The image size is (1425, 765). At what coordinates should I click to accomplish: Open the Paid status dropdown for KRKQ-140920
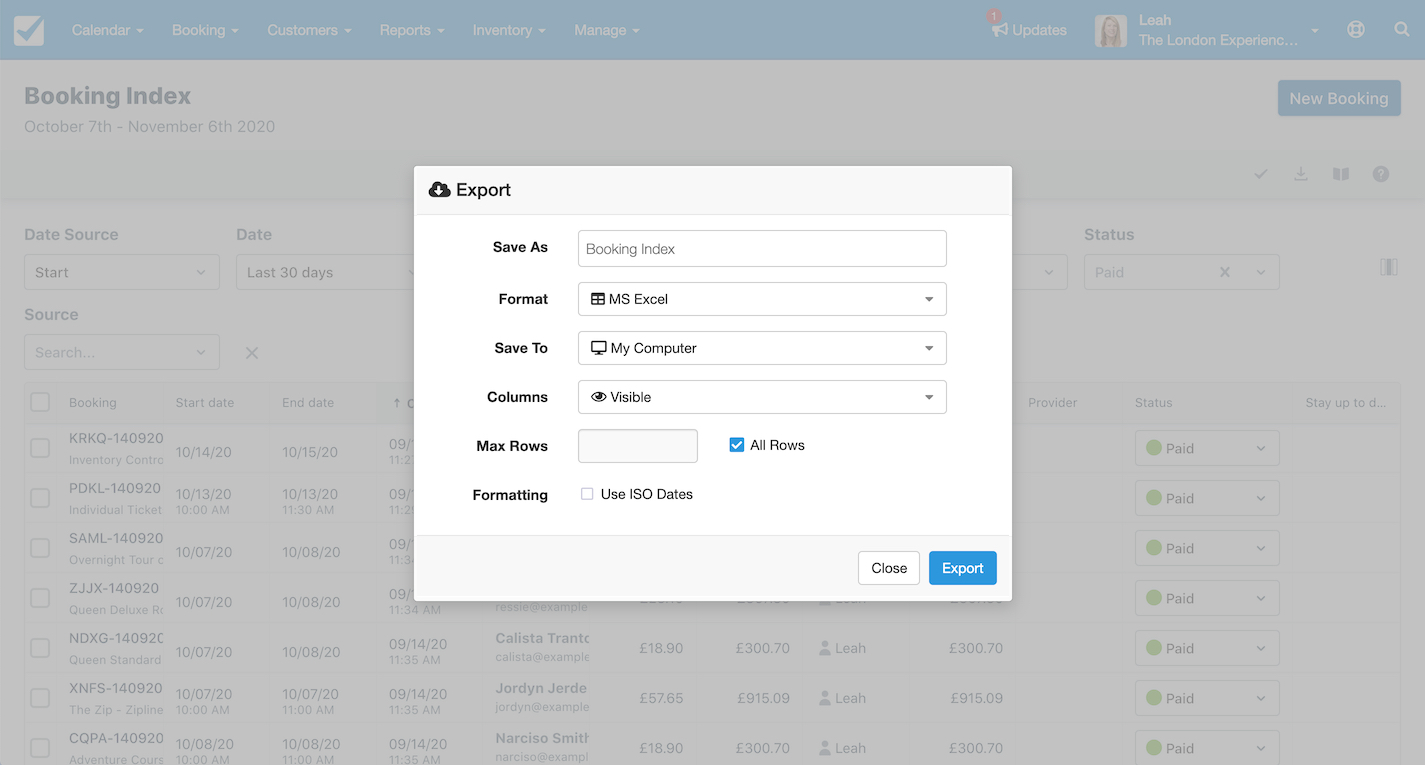1207,448
